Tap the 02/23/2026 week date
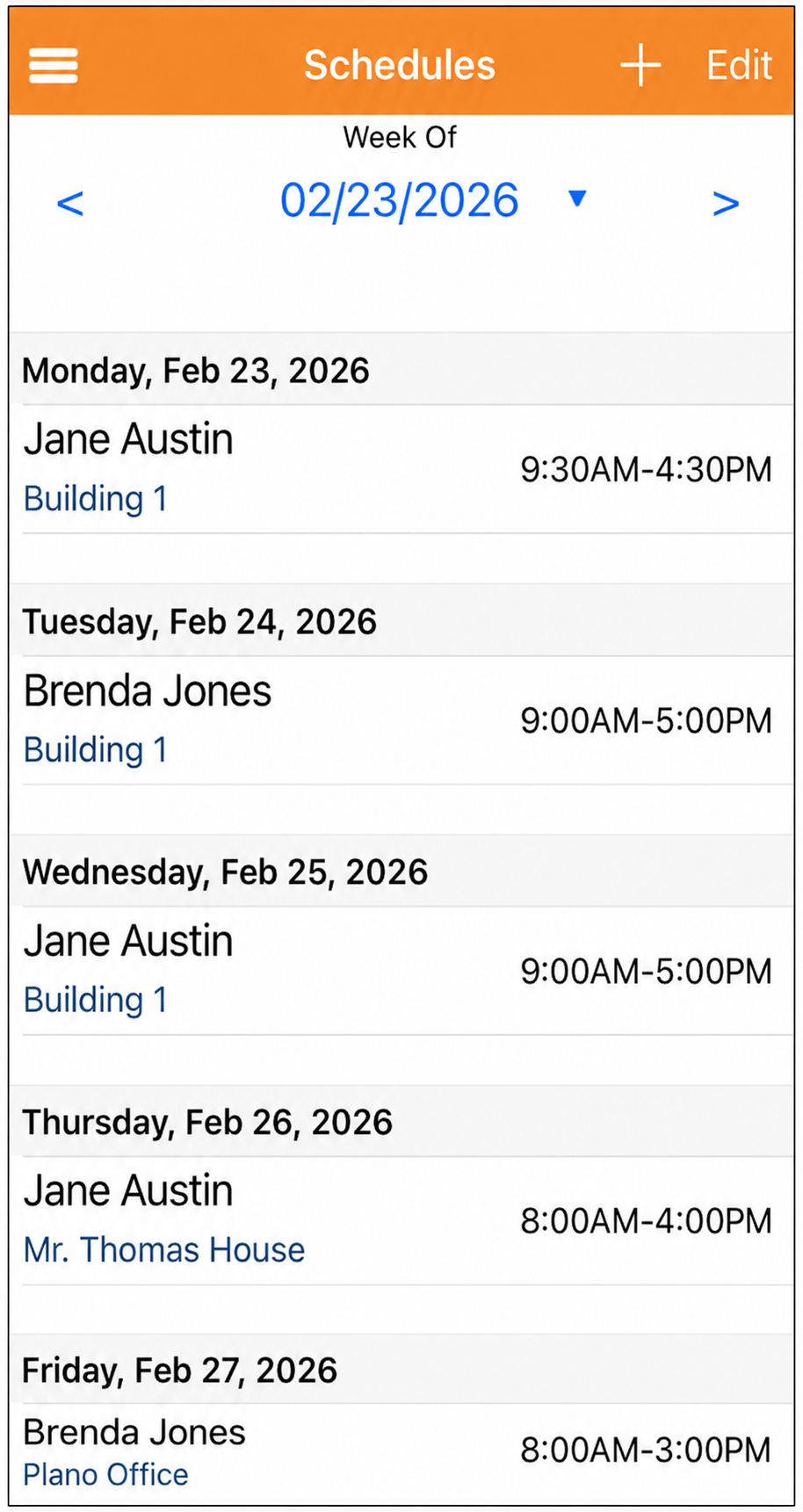Screen dimensions: 803x1512 [x=400, y=201]
